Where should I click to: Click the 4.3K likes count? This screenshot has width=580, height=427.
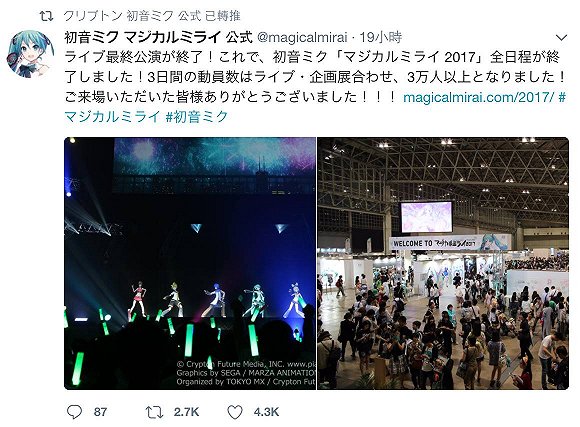(x=266, y=412)
